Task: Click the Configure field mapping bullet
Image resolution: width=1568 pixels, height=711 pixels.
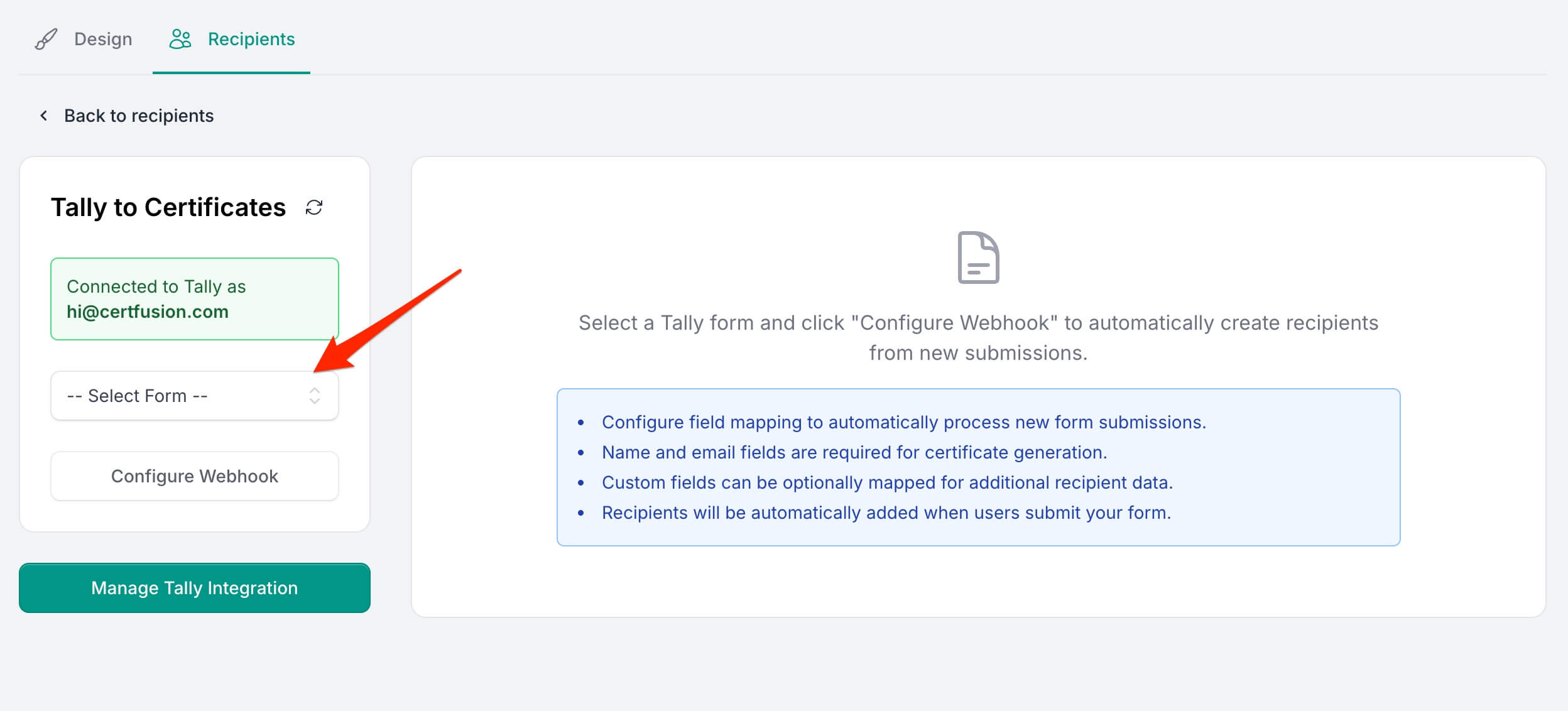Action: (x=903, y=422)
